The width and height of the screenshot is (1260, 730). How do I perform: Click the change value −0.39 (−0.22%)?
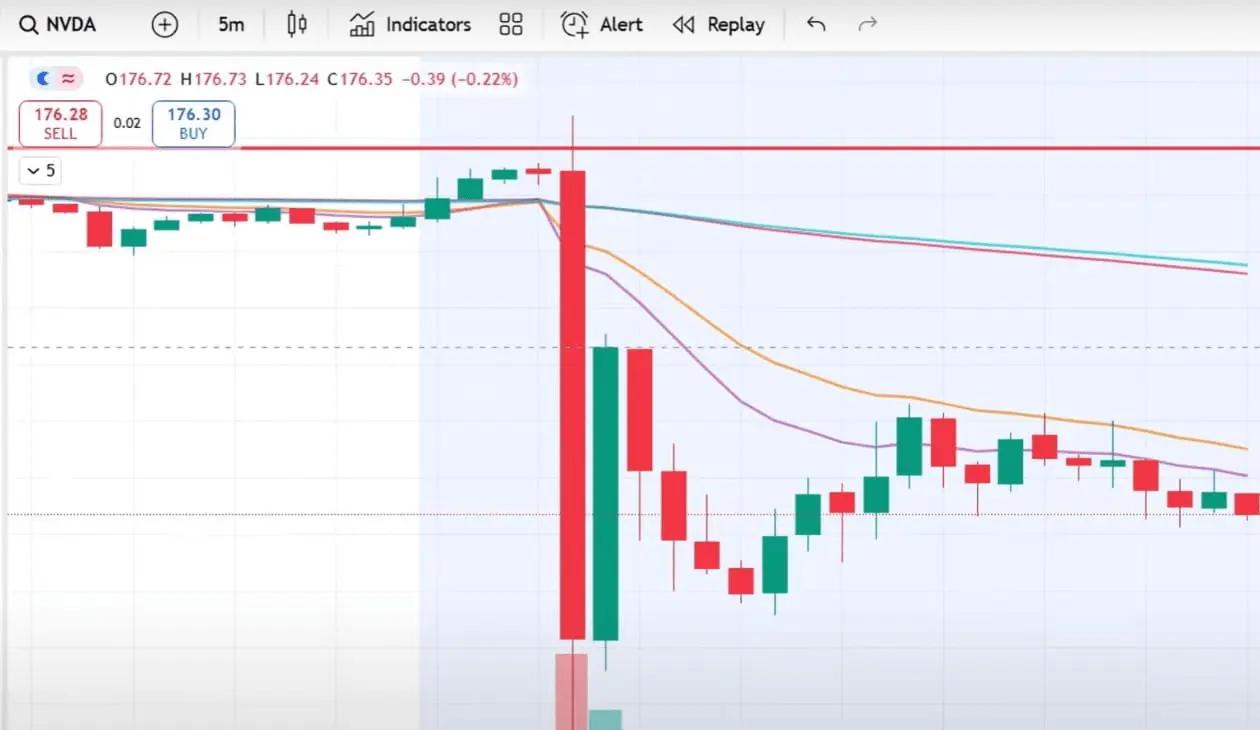pyautogui.click(x=460, y=78)
